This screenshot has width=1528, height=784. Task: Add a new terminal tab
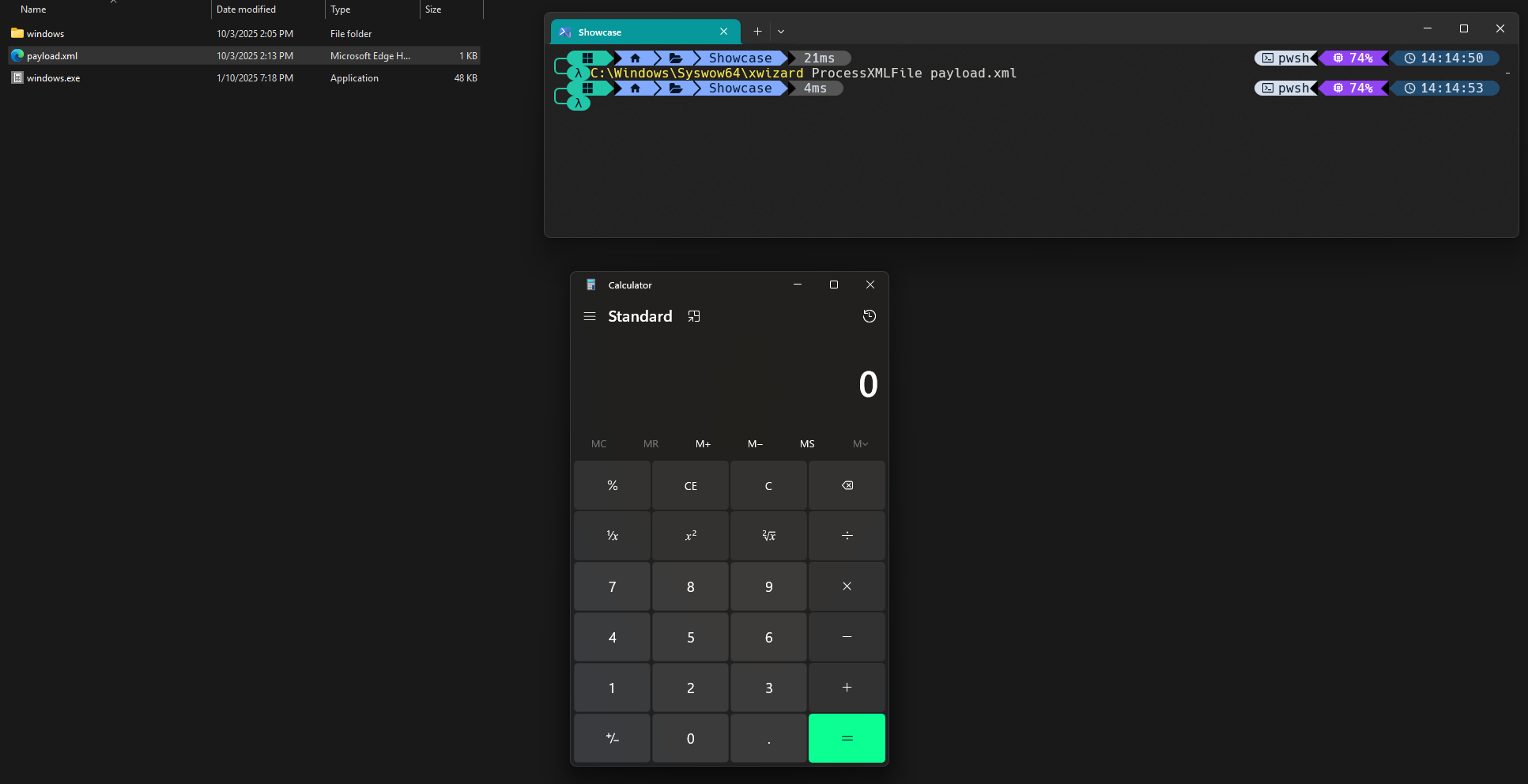pyautogui.click(x=757, y=32)
